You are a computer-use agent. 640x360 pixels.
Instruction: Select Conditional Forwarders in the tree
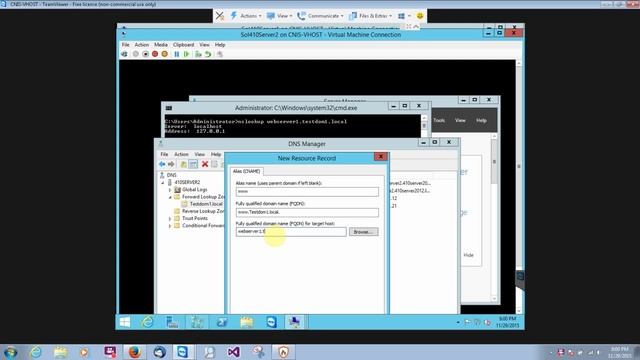(x=203, y=225)
